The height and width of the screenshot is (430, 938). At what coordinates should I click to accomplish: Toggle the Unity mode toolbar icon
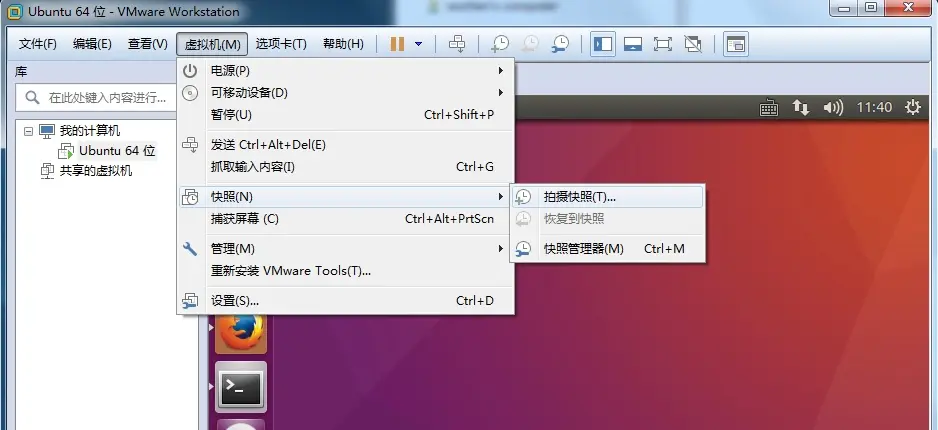point(693,44)
